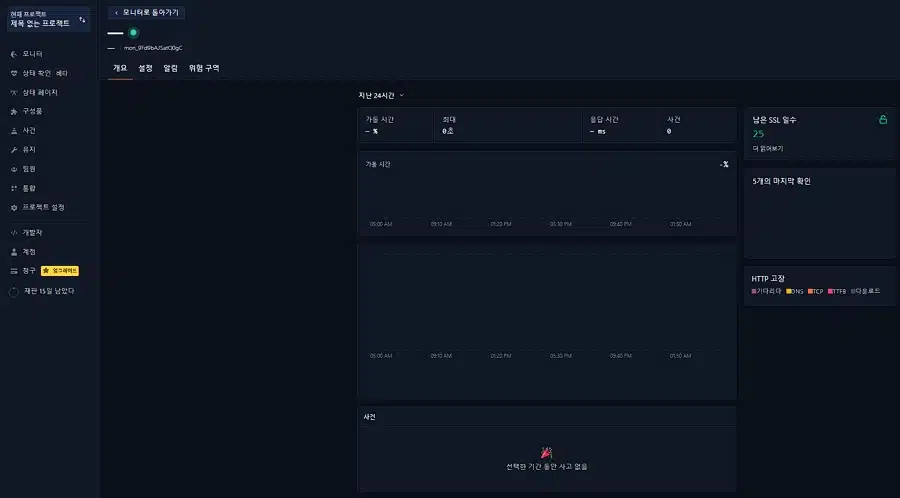Screen dimensions: 900x498
Task: Click the 청구 credit card icon
Action: click(14, 271)
